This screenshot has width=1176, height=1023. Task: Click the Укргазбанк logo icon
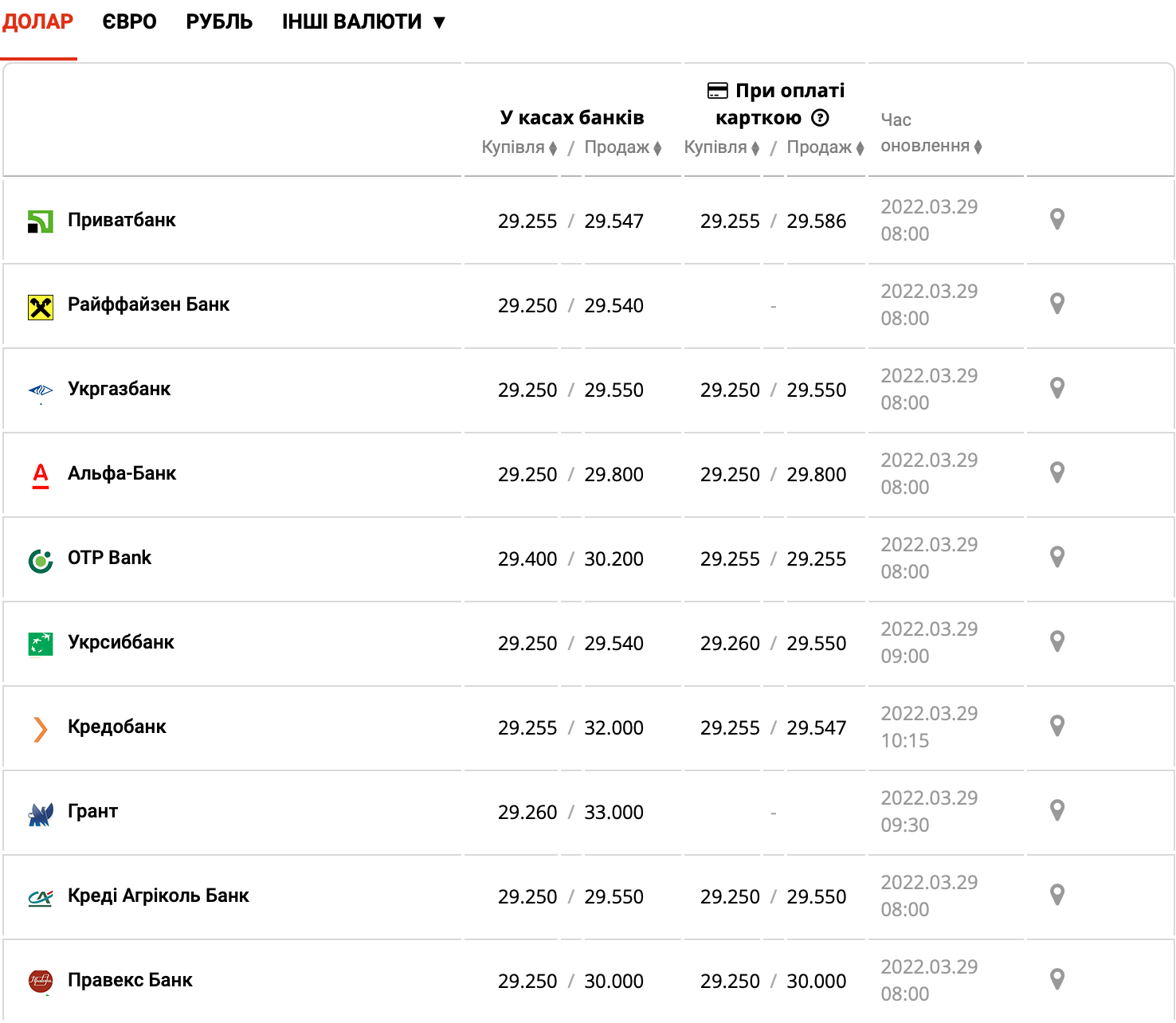41,390
